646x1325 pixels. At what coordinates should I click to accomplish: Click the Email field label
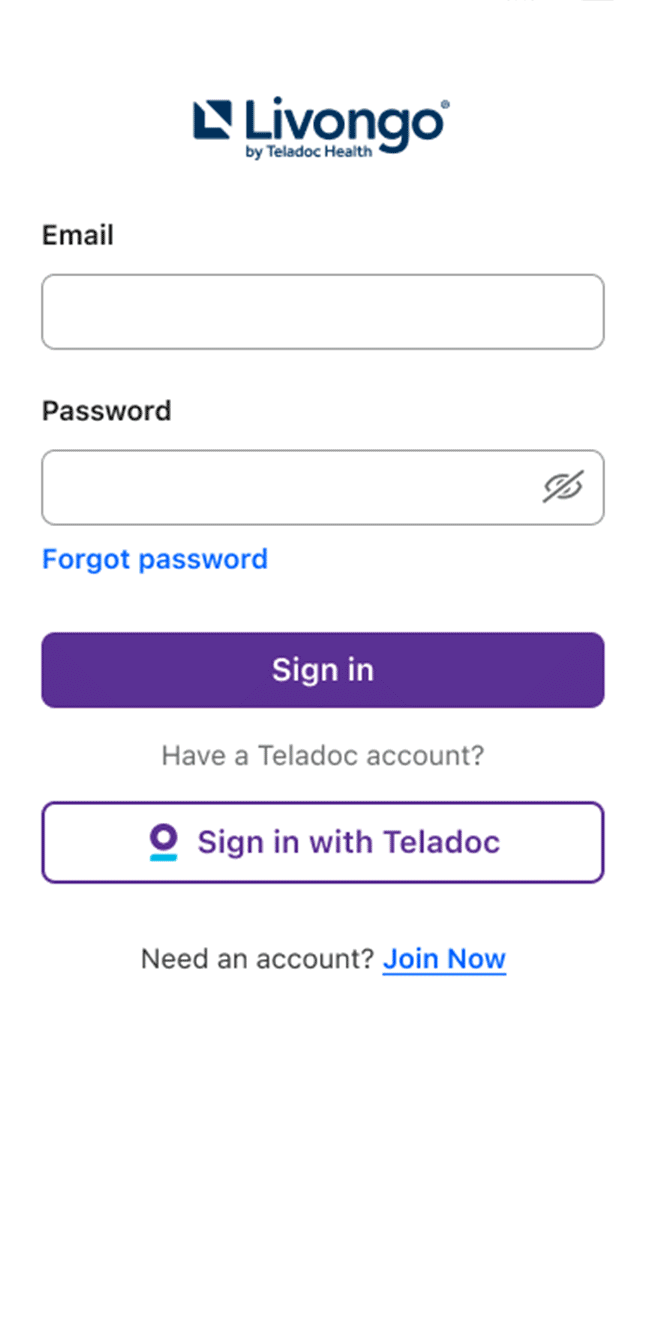pos(78,235)
